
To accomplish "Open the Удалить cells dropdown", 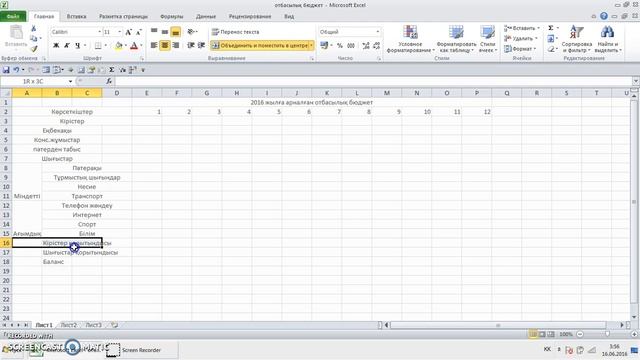I will point(520,38).
